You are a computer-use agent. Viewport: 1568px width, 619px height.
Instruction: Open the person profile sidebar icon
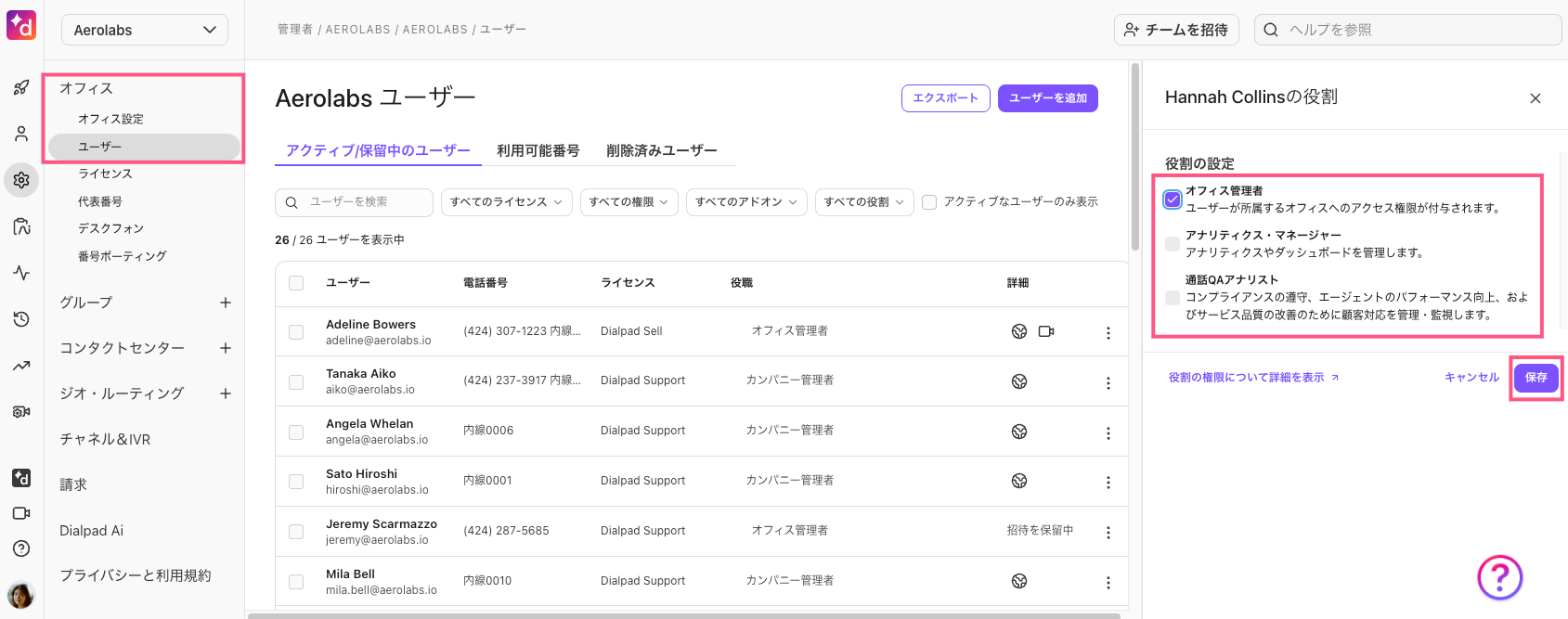coord(21,134)
